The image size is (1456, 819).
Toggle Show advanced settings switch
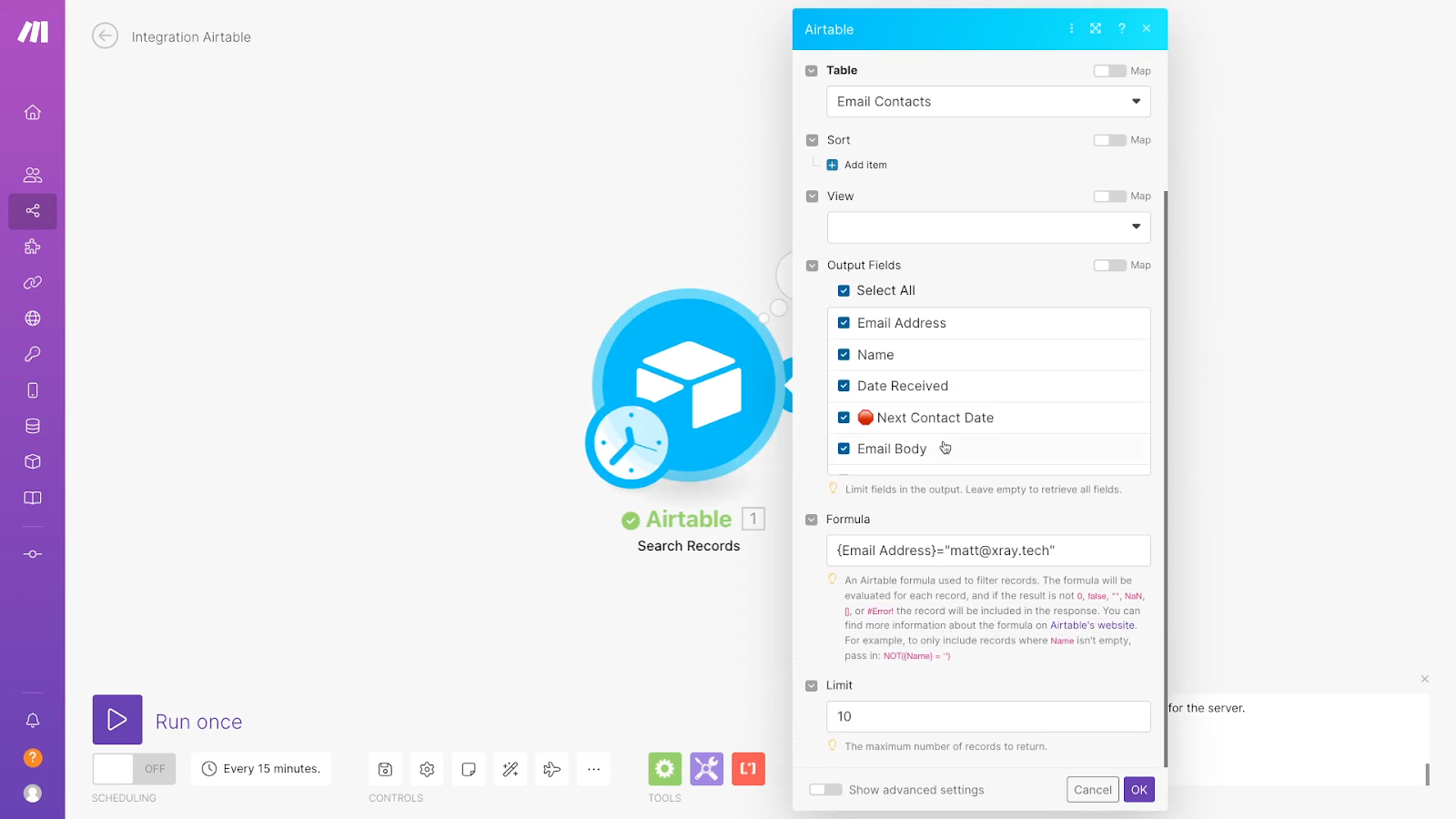click(x=825, y=790)
